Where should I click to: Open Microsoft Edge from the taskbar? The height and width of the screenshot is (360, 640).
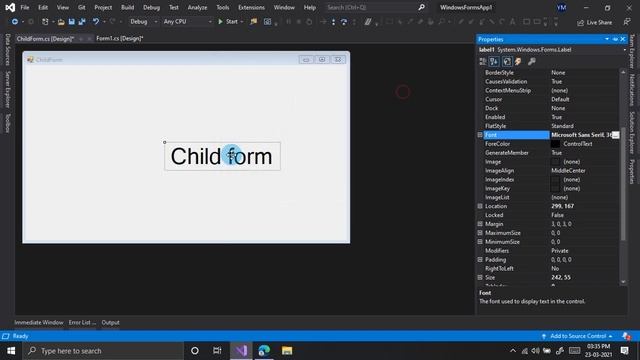264,351
